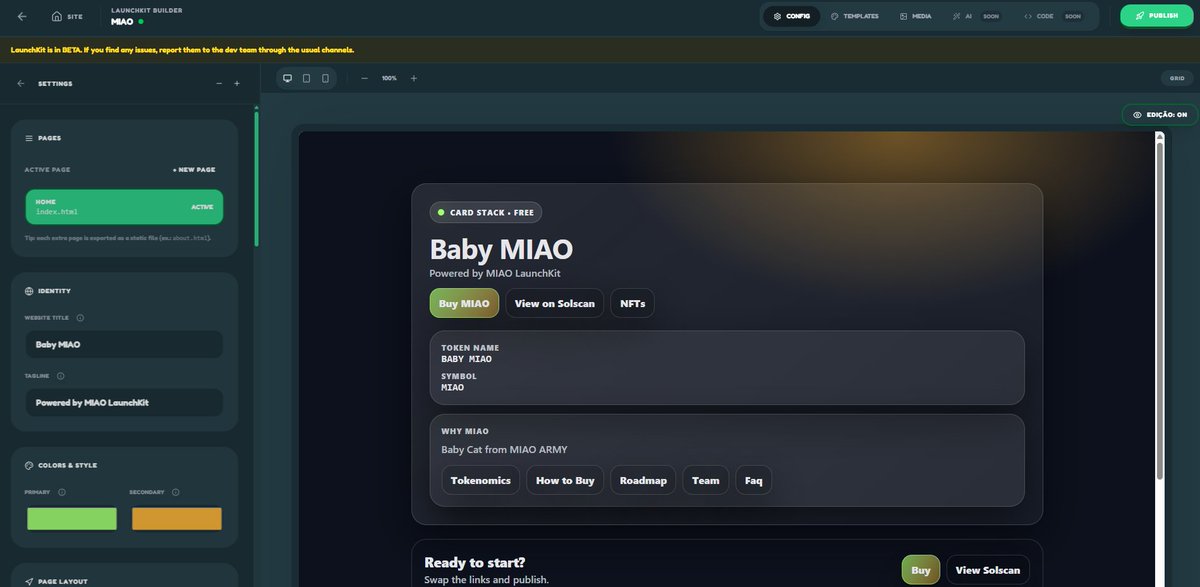Click the Config tab gear icon
1200x587 pixels.
tap(777, 16)
